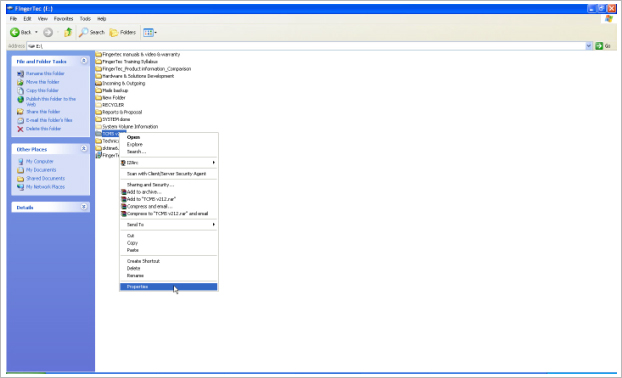Select Delete this folder red X

click(x=20, y=129)
